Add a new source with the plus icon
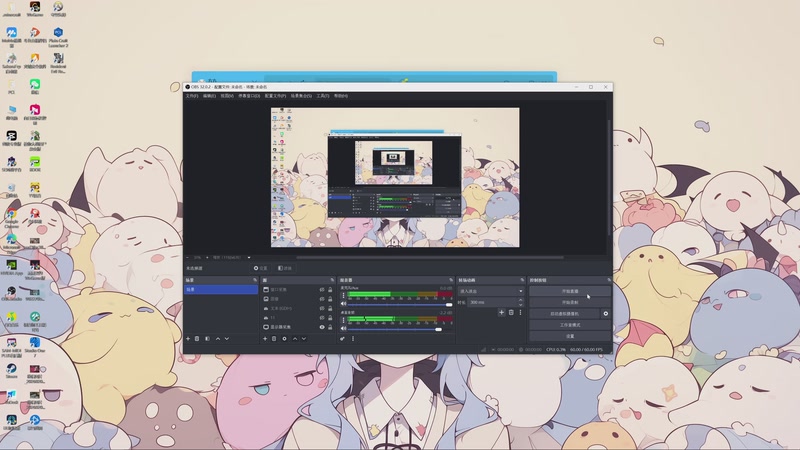The height and width of the screenshot is (450, 800). click(x=265, y=339)
